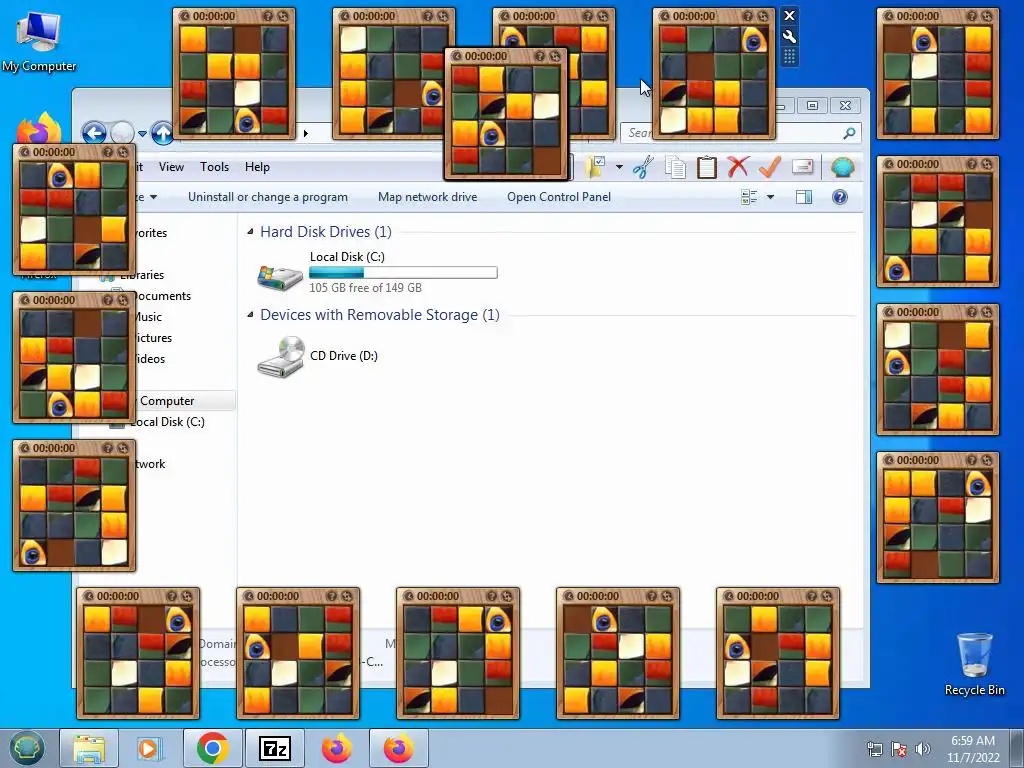Click the folder options icon with checkbox

(x=595, y=167)
